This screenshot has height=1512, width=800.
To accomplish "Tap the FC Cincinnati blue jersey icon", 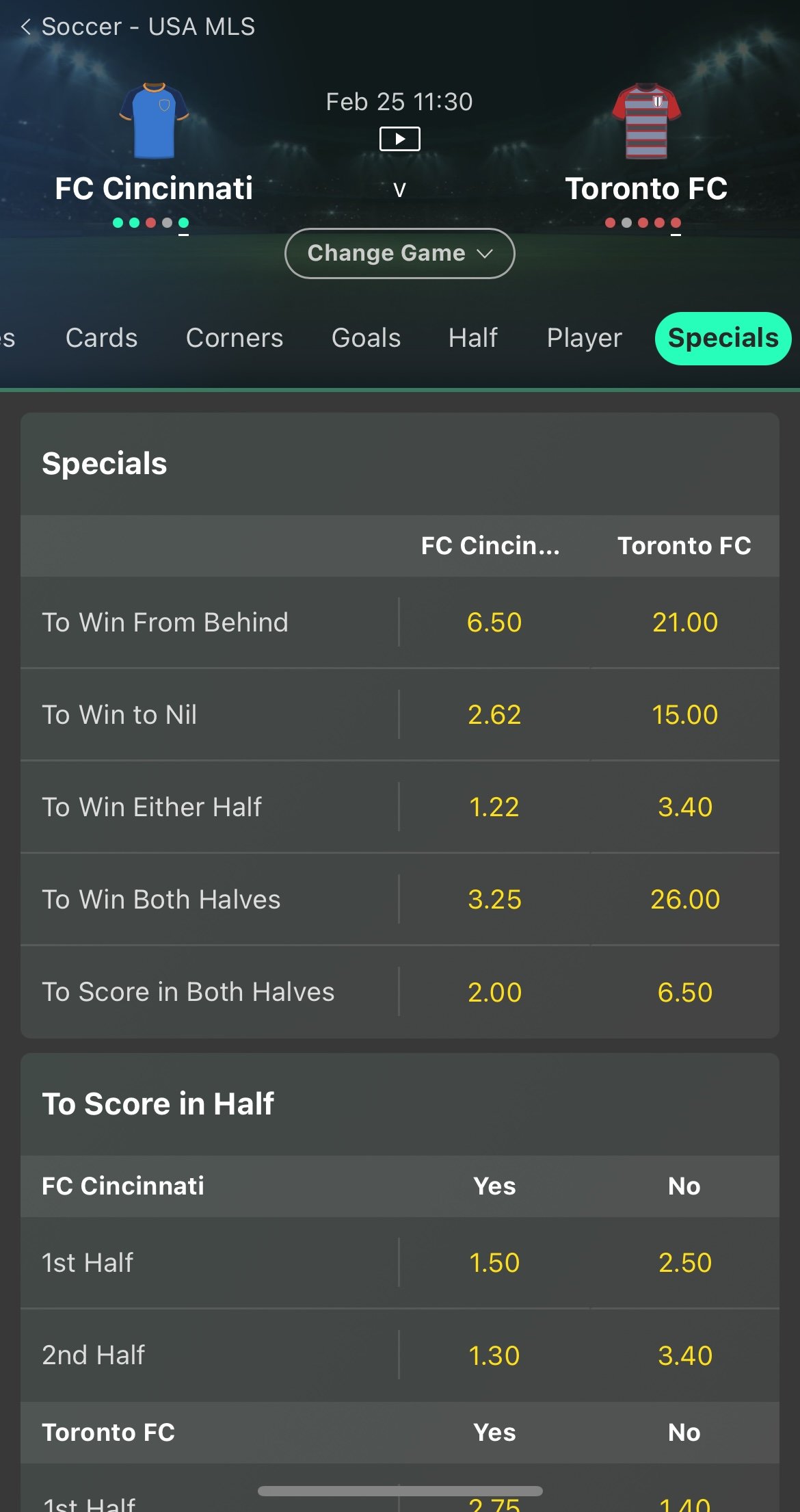I will [154, 120].
